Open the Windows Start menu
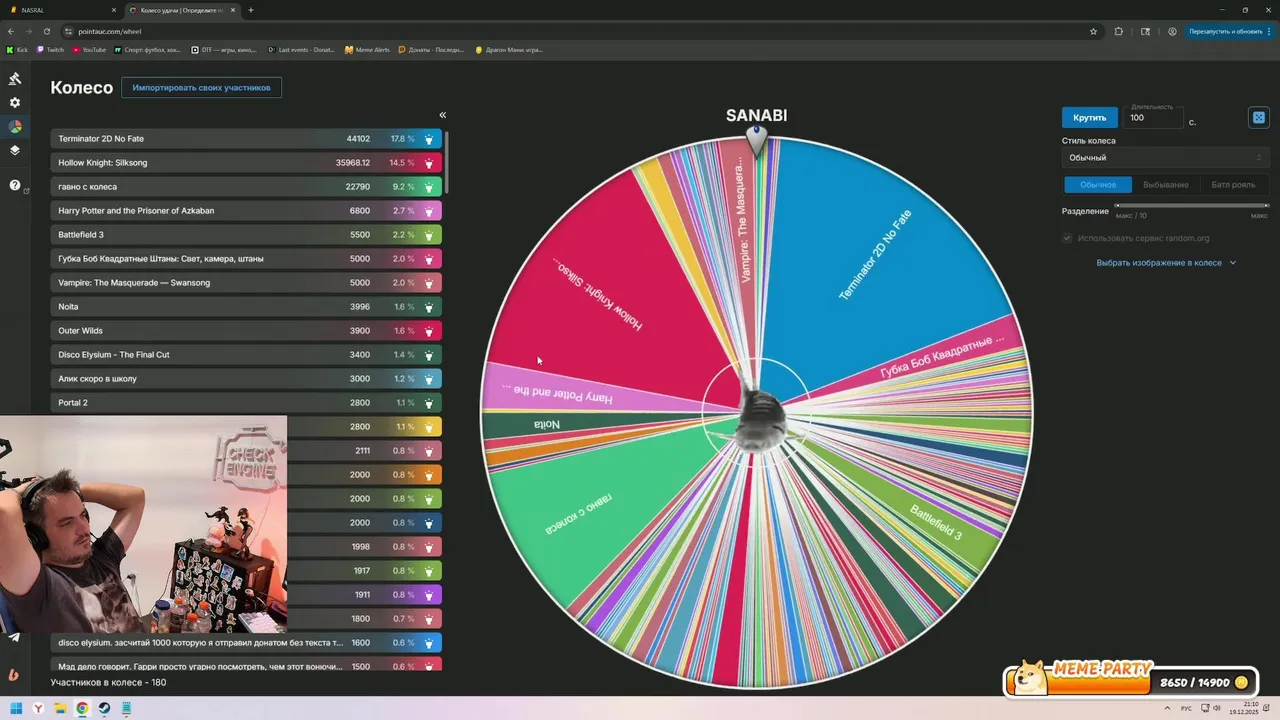 [x=16, y=708]
